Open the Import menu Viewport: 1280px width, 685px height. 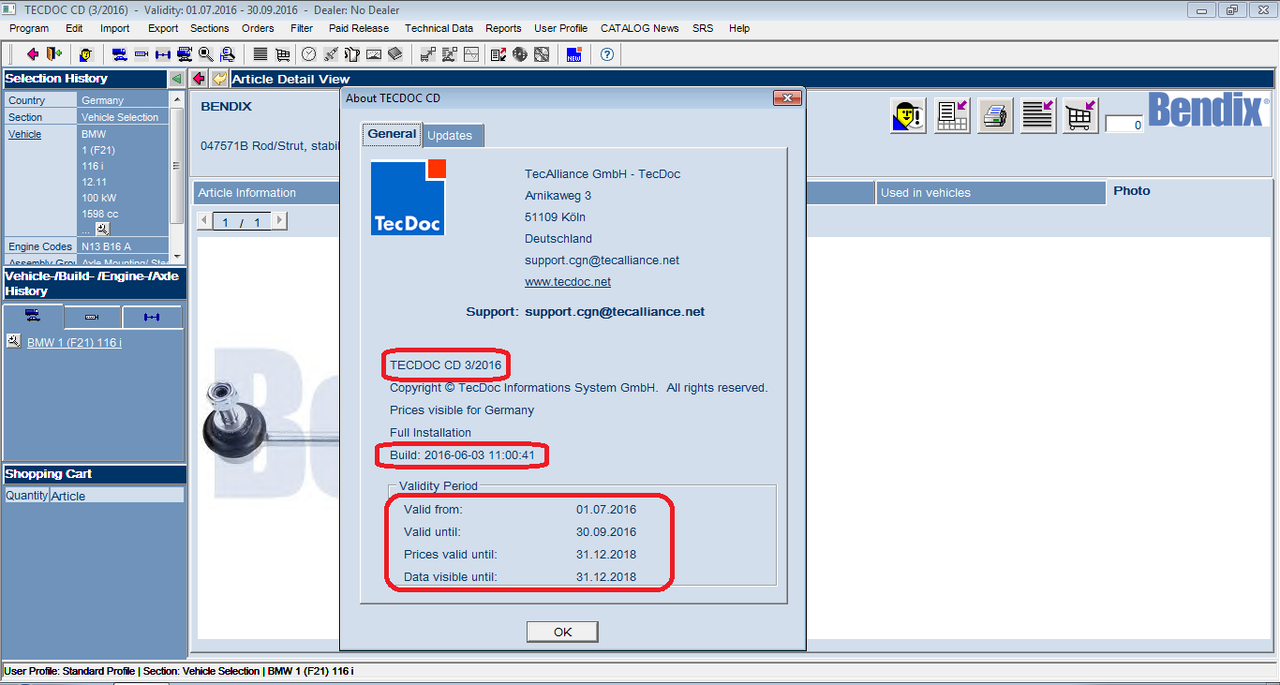[115, 28]
